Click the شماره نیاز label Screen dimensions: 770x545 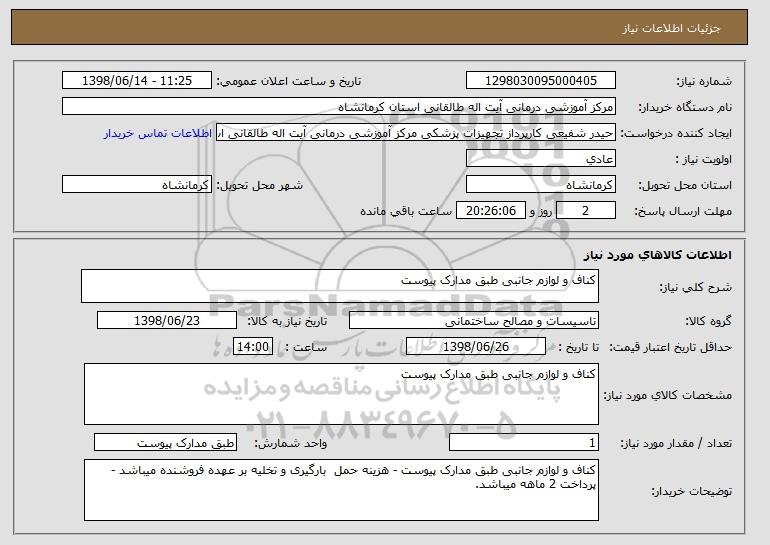tap(704, 82)
